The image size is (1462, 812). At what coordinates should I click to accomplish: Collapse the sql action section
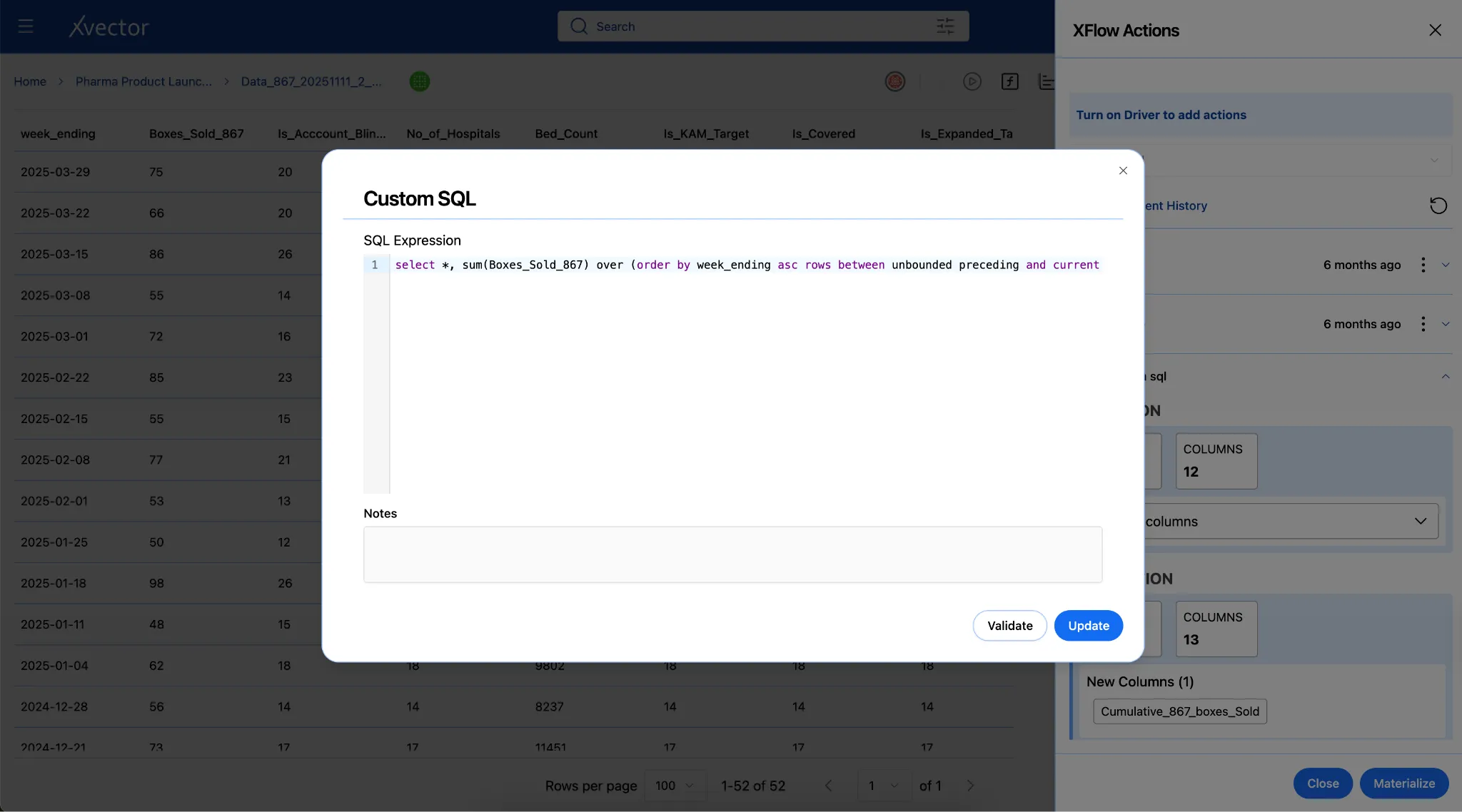pos(1446,376)
